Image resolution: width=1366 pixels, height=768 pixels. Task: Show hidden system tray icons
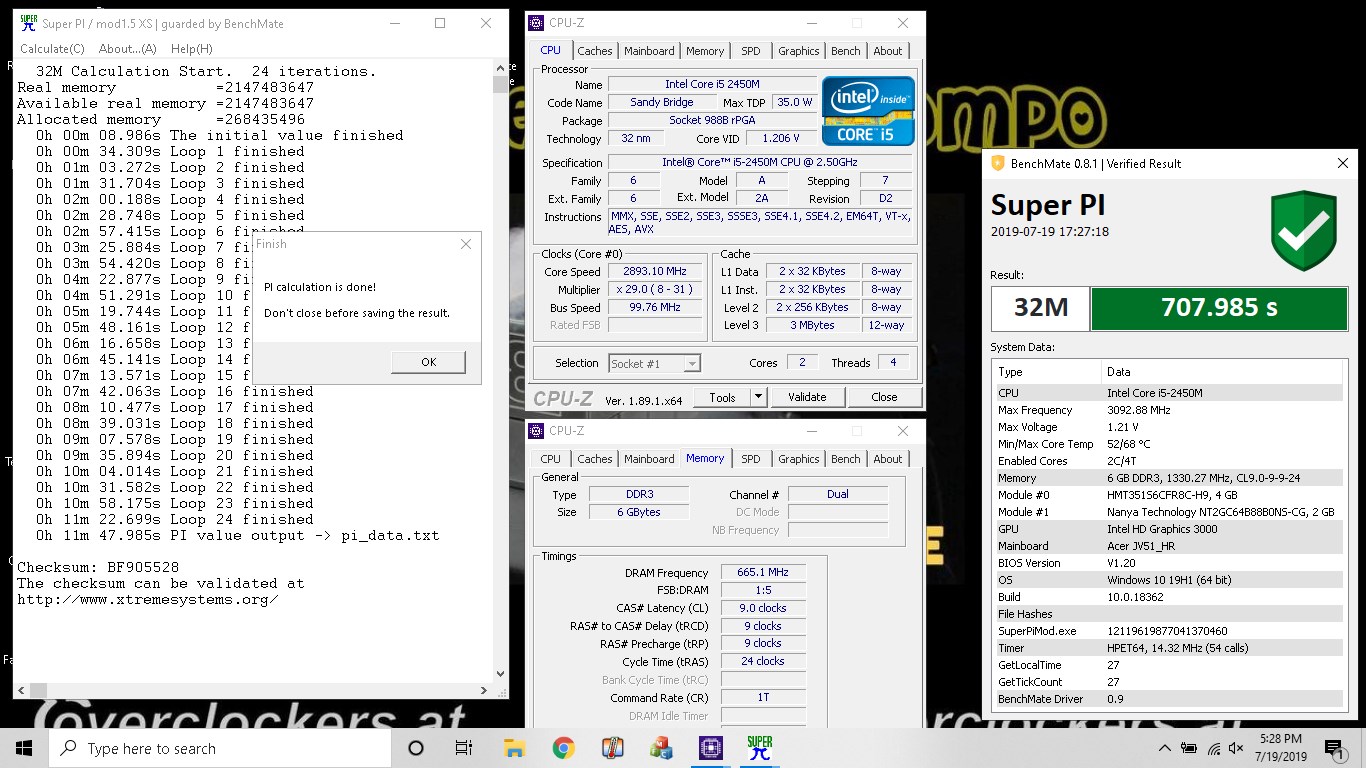[x=1164, y=748]
